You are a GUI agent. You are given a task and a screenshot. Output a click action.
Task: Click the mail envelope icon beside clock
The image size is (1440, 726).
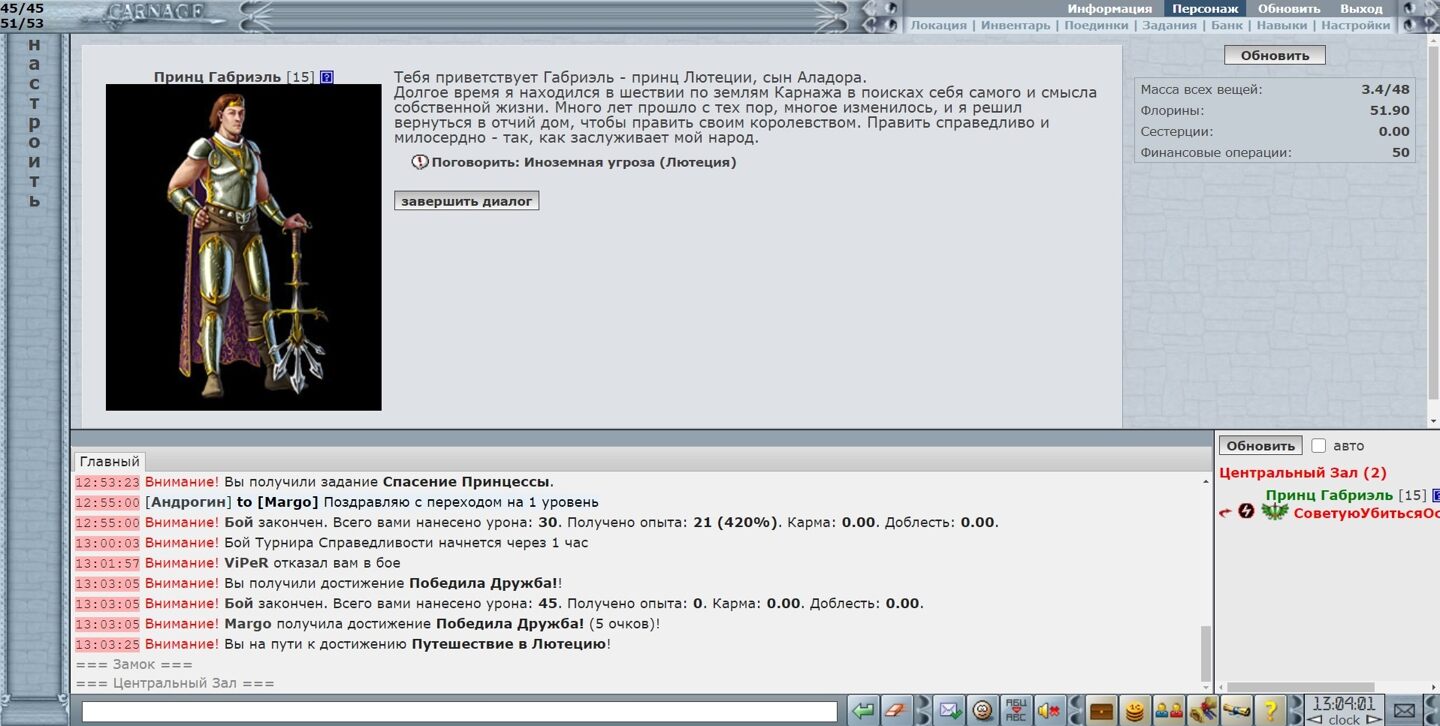click(1405, 711)
